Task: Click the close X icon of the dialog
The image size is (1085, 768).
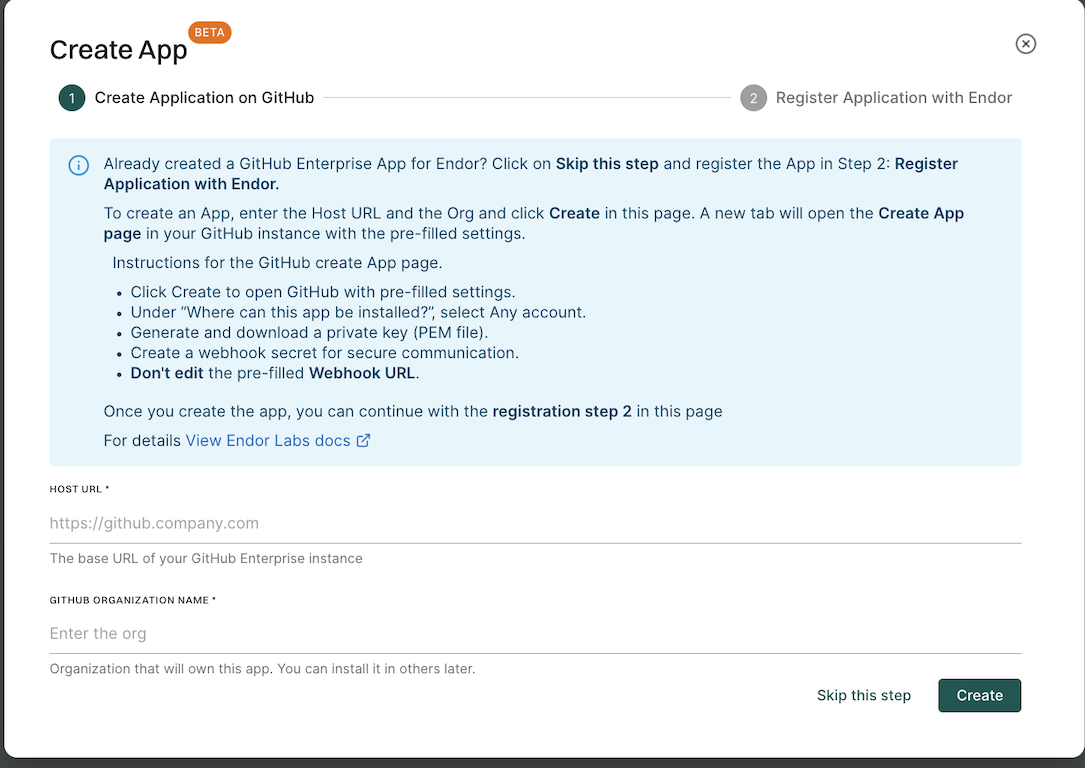Action: point(1026,43)
